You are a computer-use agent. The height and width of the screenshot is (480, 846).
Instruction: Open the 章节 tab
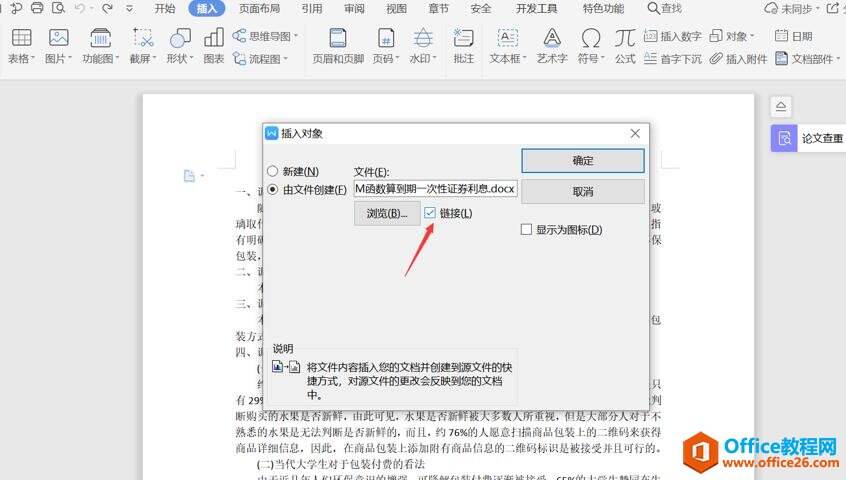(438, 9)
